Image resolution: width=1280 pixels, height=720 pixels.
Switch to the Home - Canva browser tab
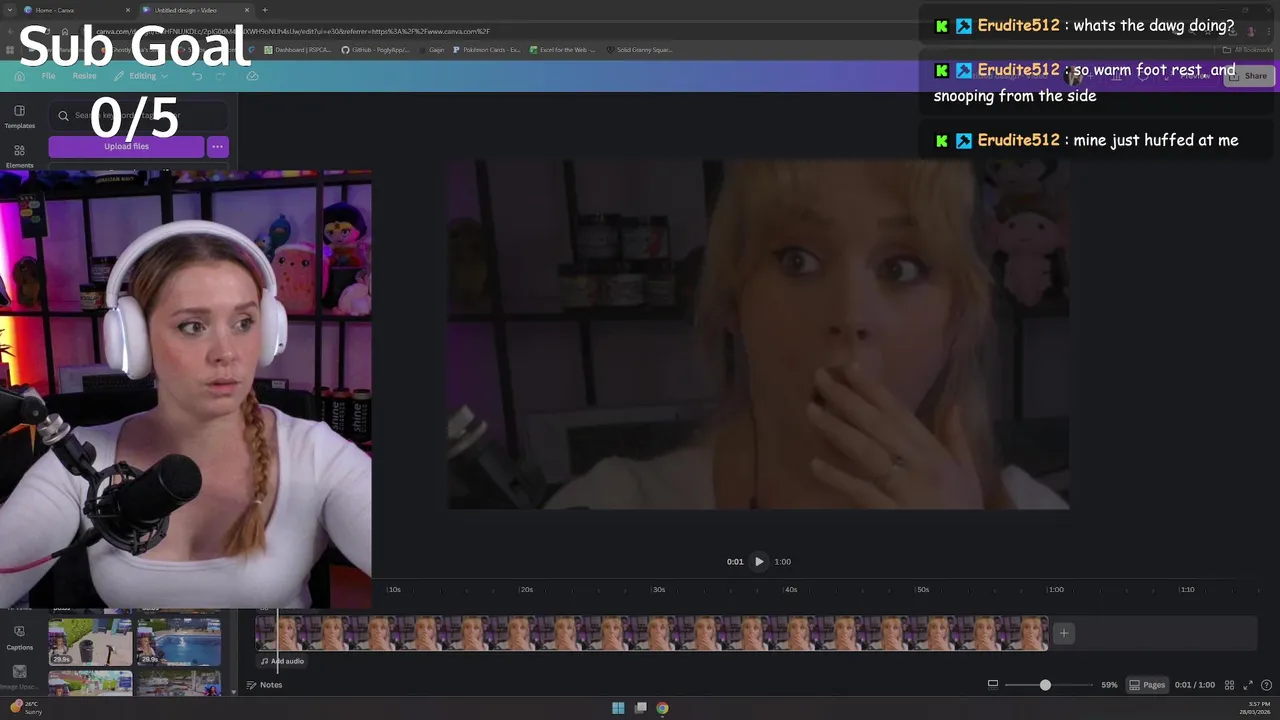coord(77,10)
